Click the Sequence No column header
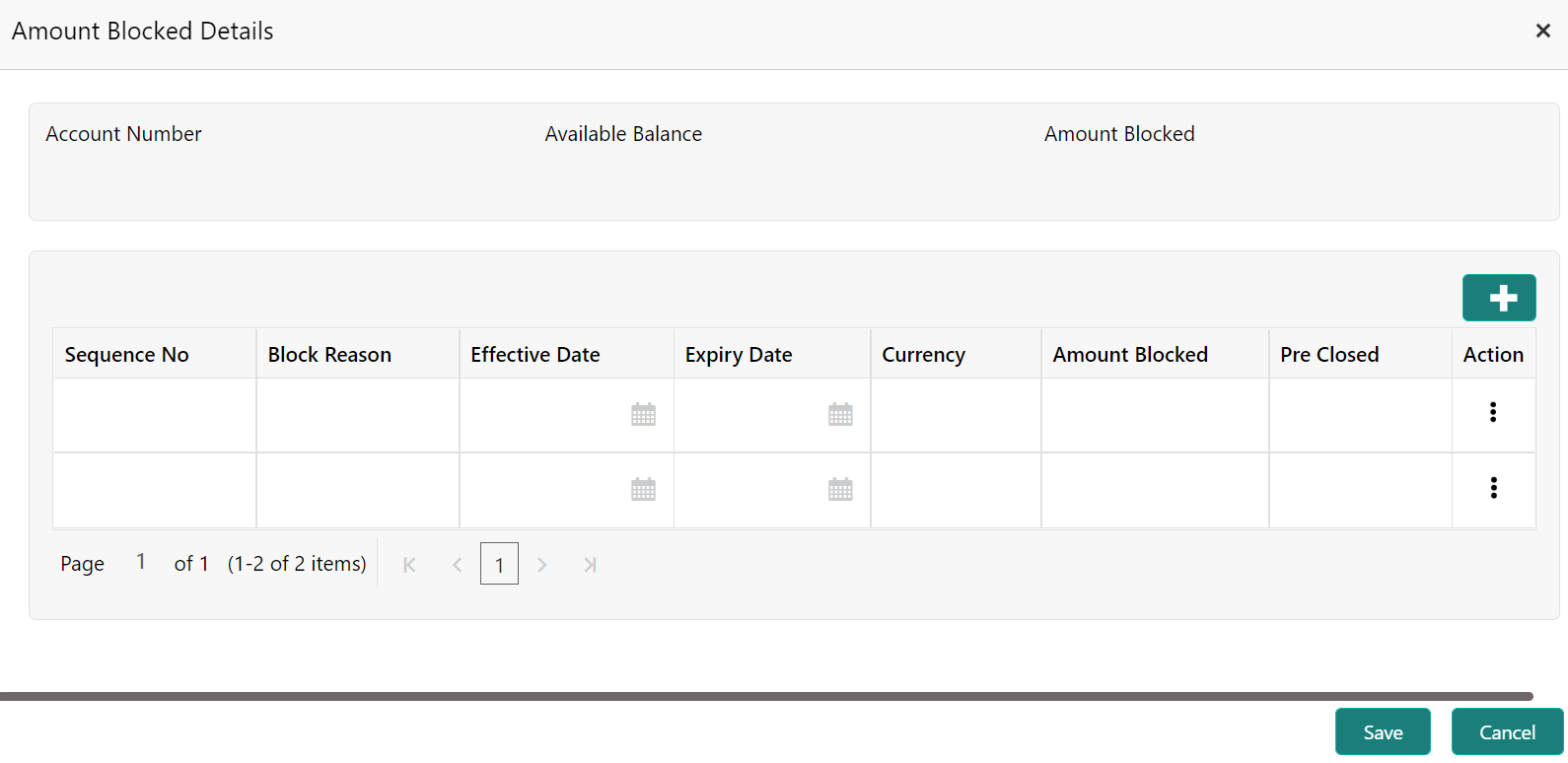This screenshot has height=763, width=1568. (127, 355)
